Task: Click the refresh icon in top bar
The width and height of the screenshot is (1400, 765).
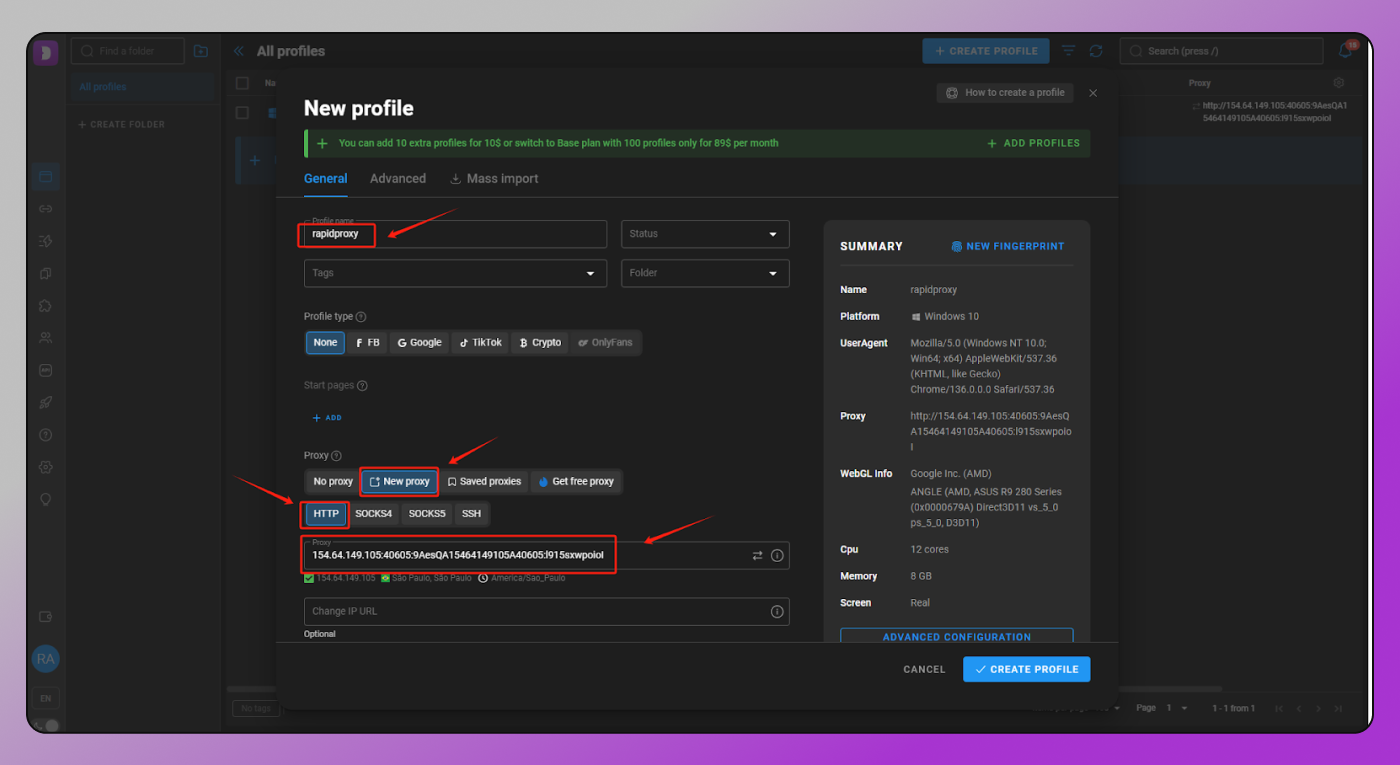Action: [1096, 51]
